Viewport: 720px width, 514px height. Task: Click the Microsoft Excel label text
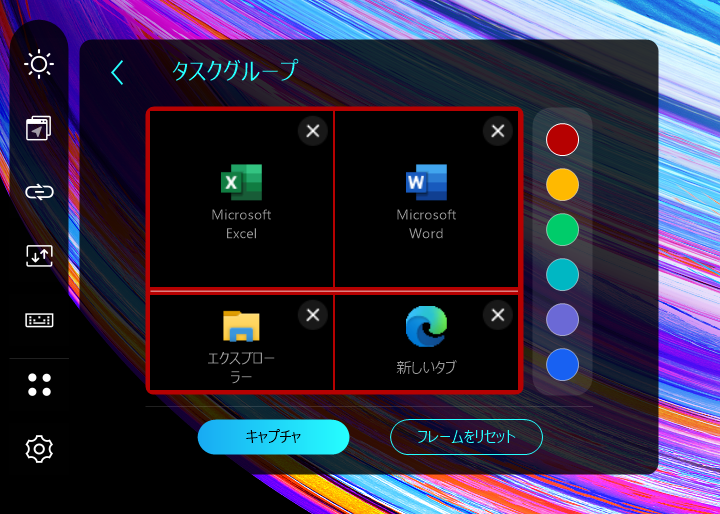tap(242, 224)
